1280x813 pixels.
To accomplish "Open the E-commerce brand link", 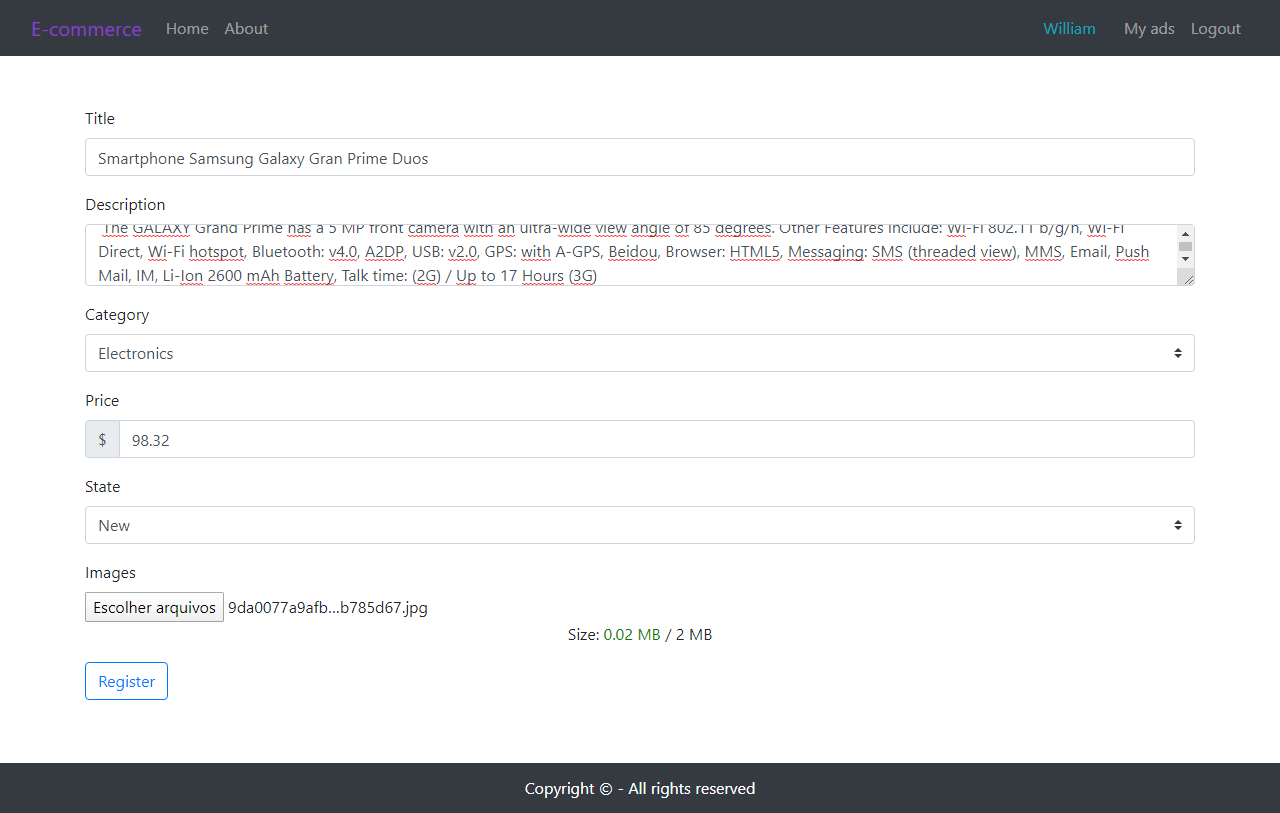I will point(86,29).
